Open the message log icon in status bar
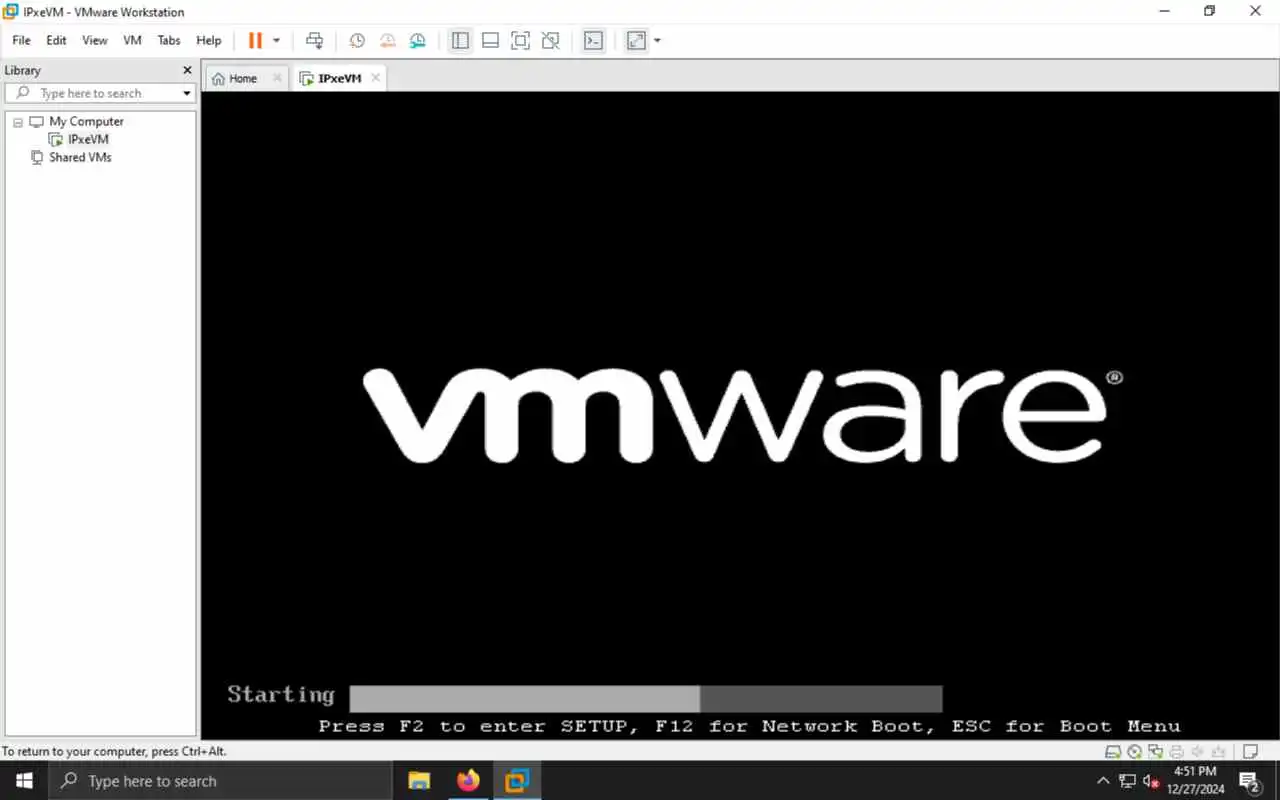 pos(1249,751)
